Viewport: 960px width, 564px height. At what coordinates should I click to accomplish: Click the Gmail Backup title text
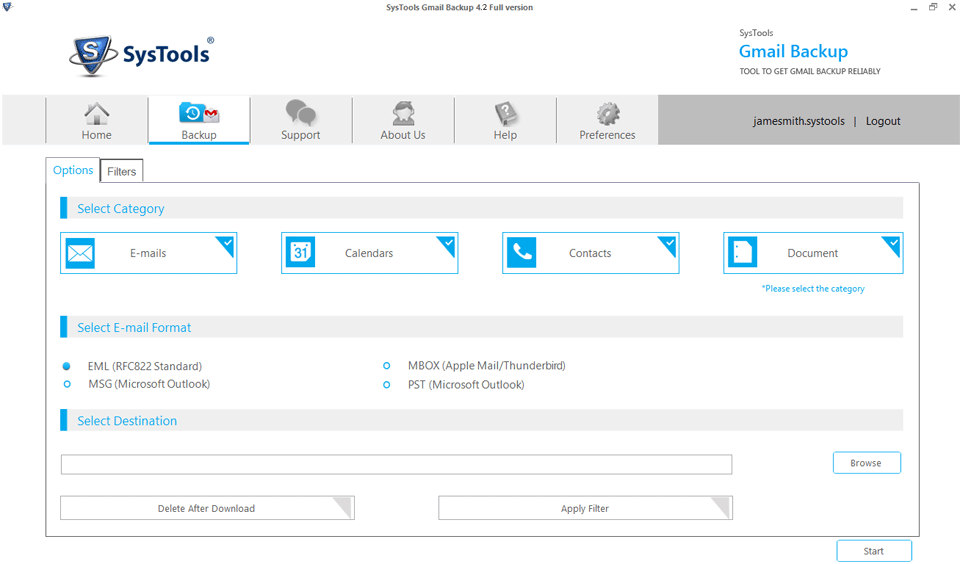[x=793, y=52]
